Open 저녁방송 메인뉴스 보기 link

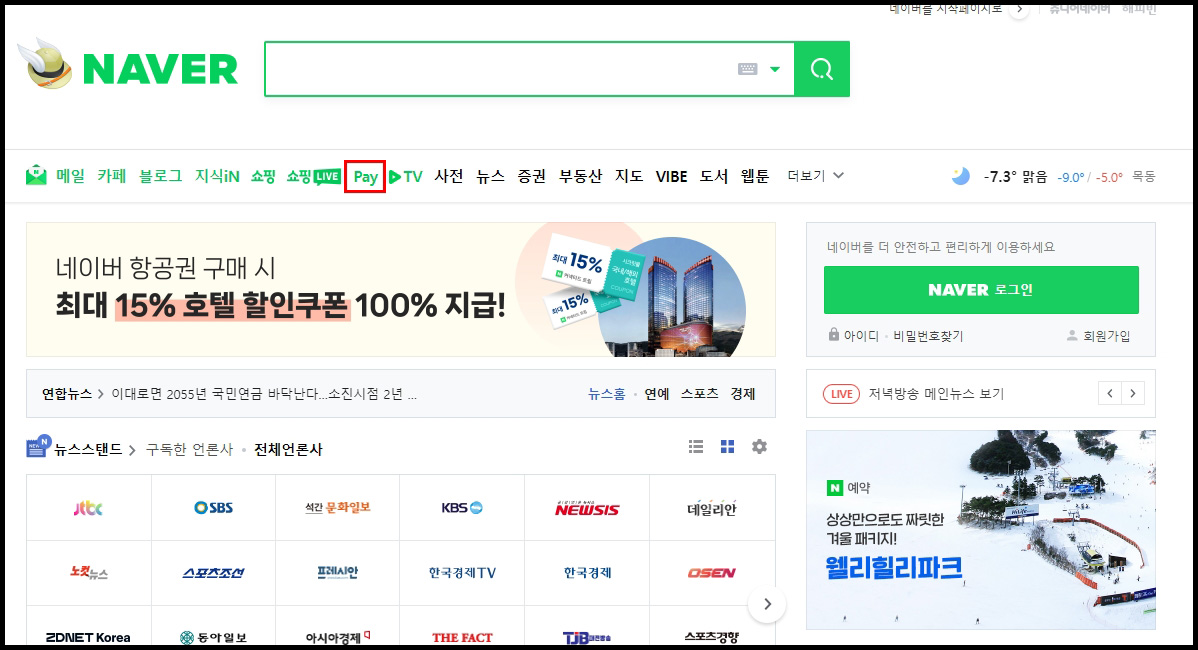(936, 394)
